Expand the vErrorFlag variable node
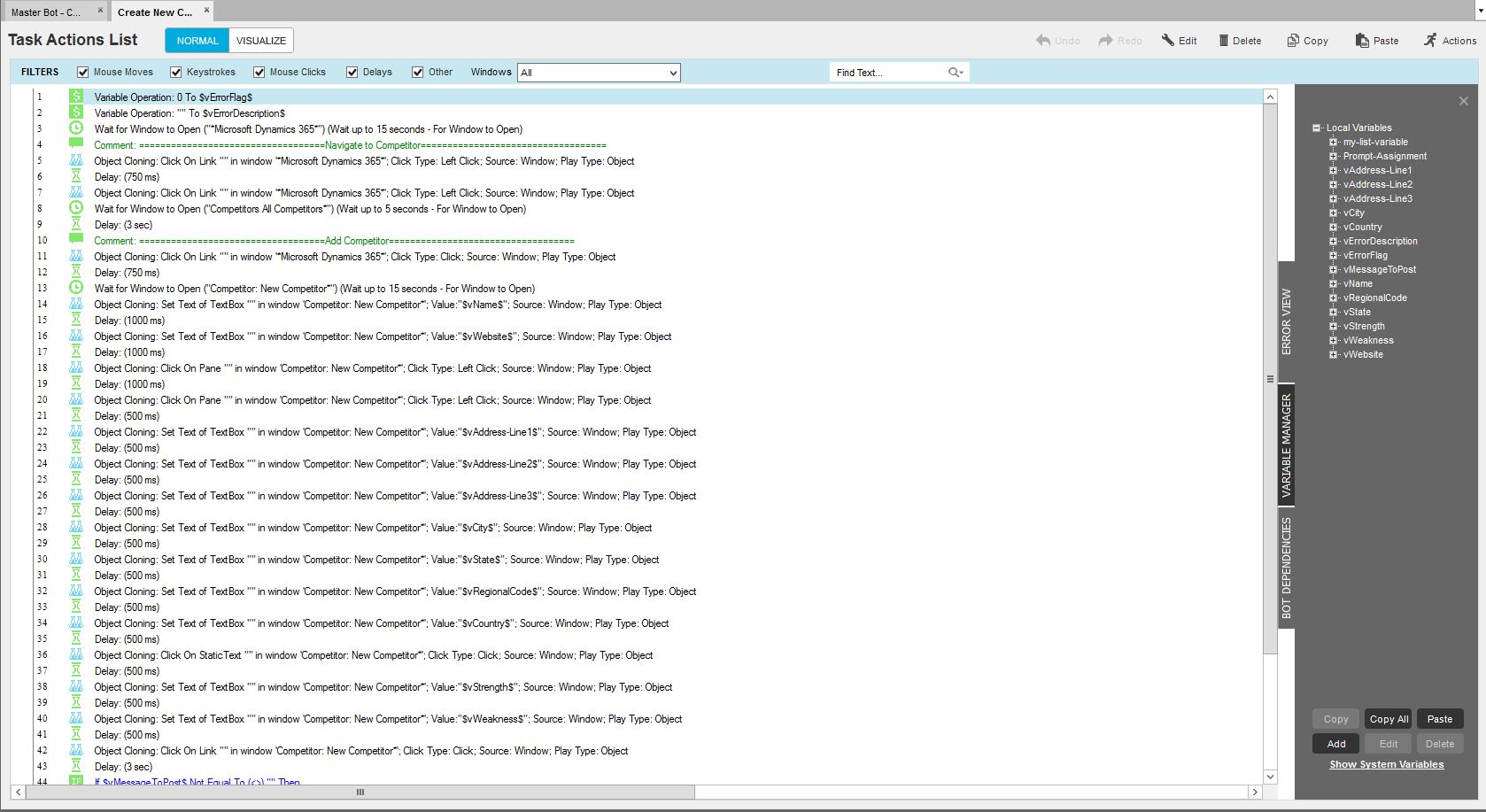The image size is (1486, 812). click(1333, 256)
